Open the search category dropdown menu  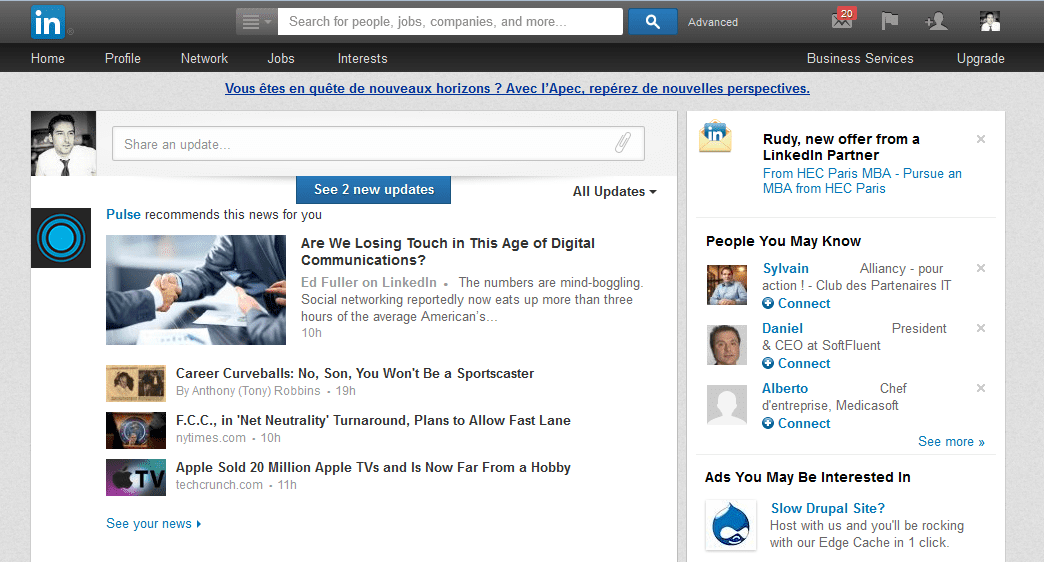click(x=256, y=22)
